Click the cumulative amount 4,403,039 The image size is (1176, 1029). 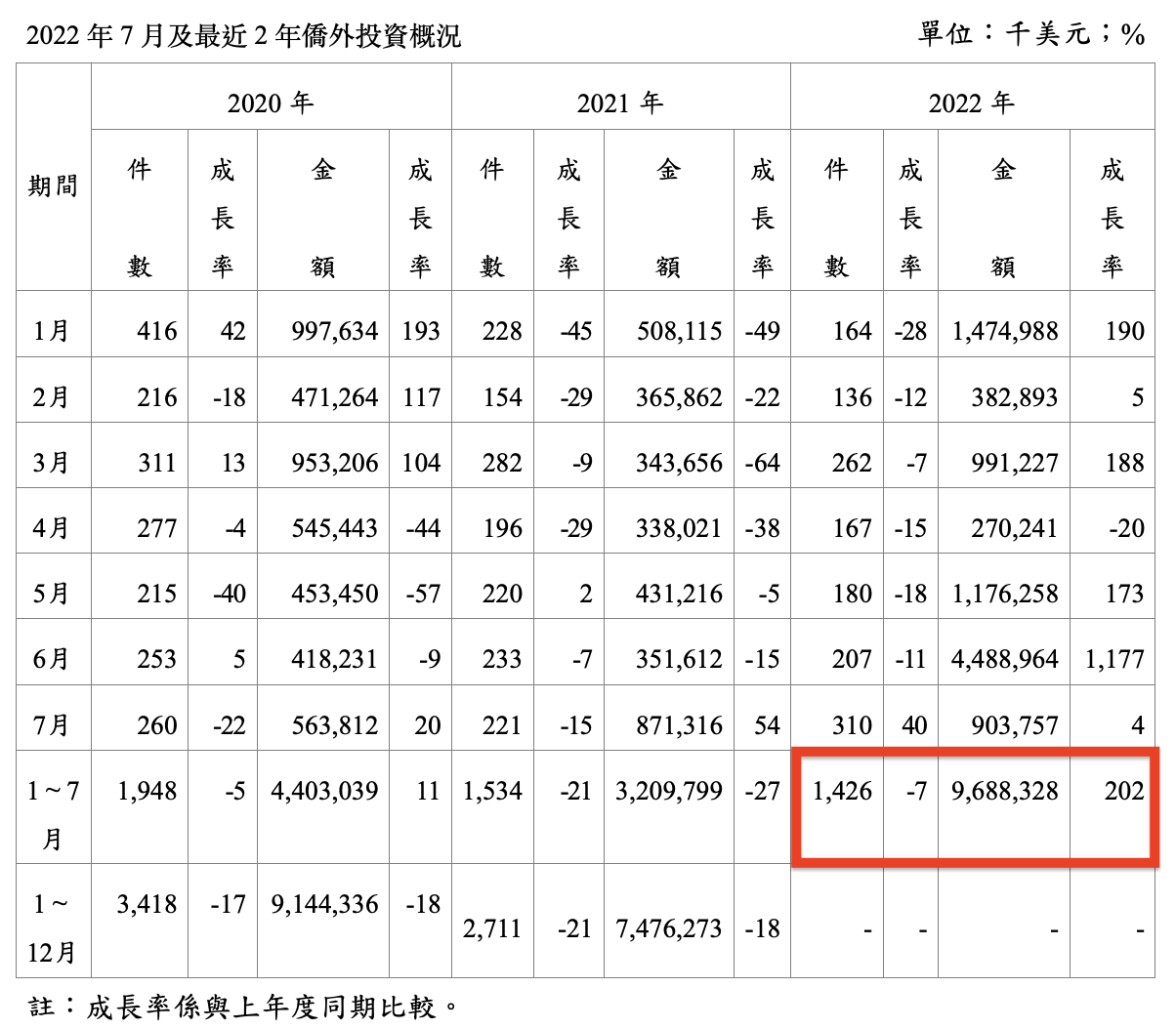(x=324, y=791)
